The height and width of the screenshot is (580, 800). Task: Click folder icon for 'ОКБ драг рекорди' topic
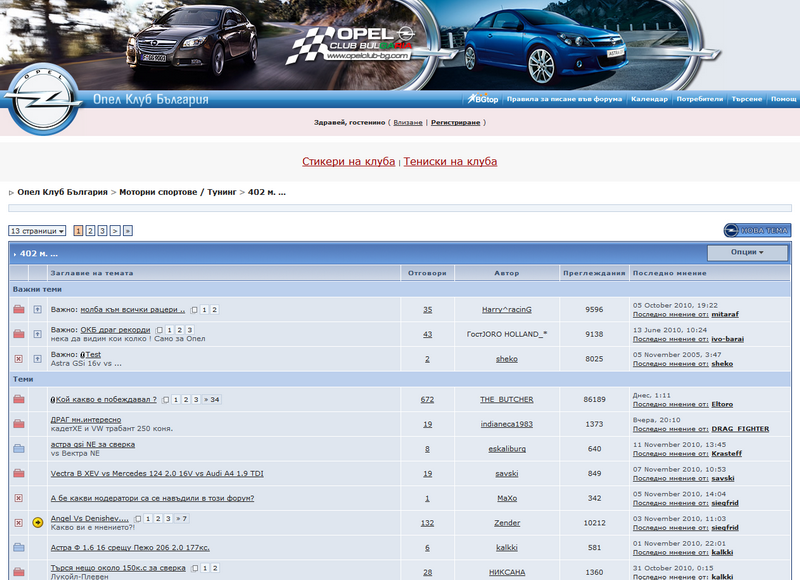pyautogui.click(x=19, y=334)
